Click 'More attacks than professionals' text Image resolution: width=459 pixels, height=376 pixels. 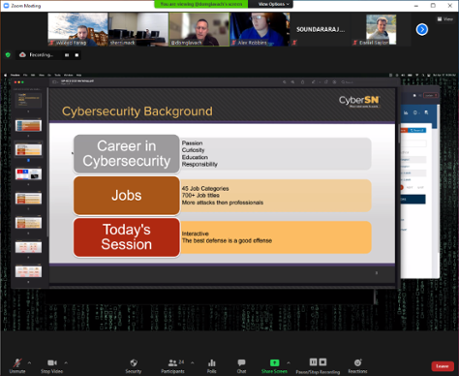click(222, 203)
